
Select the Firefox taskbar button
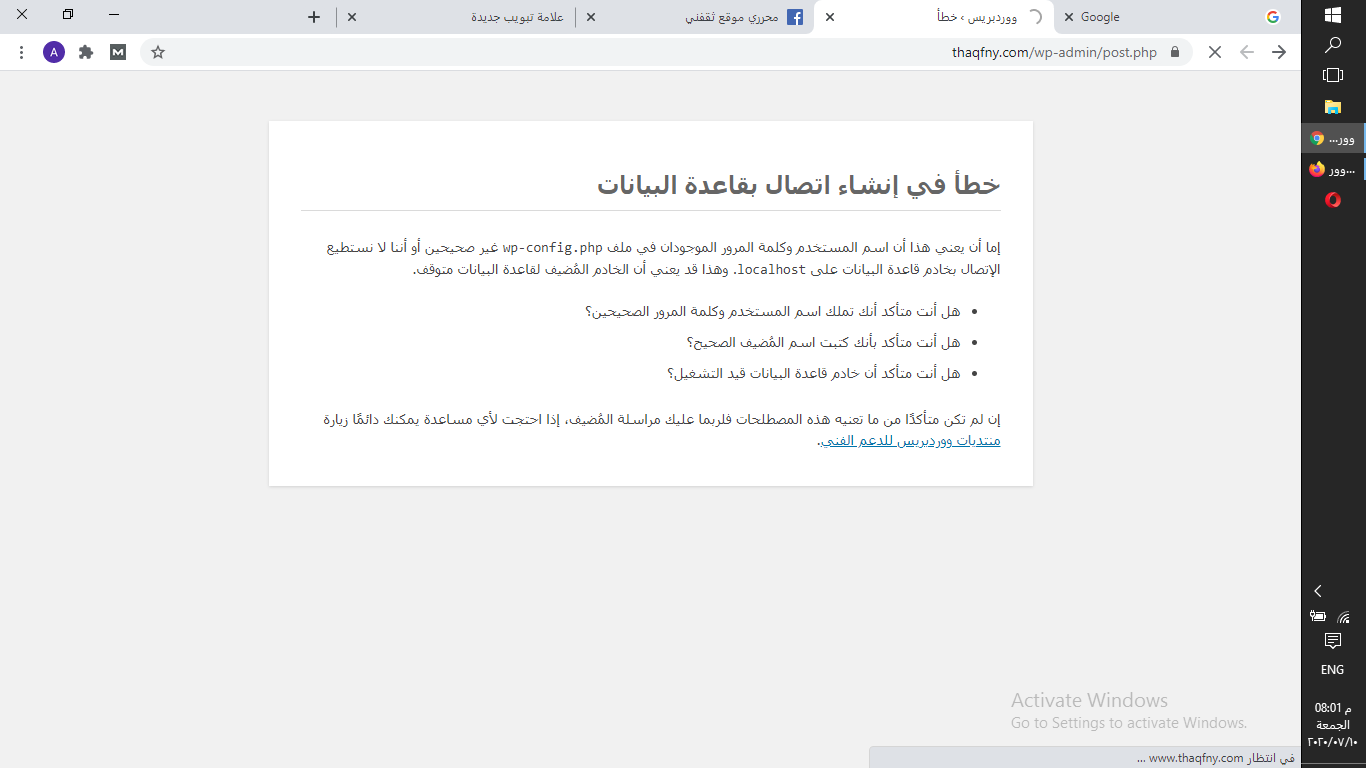pyautogui.click(x=1333, y=169)
